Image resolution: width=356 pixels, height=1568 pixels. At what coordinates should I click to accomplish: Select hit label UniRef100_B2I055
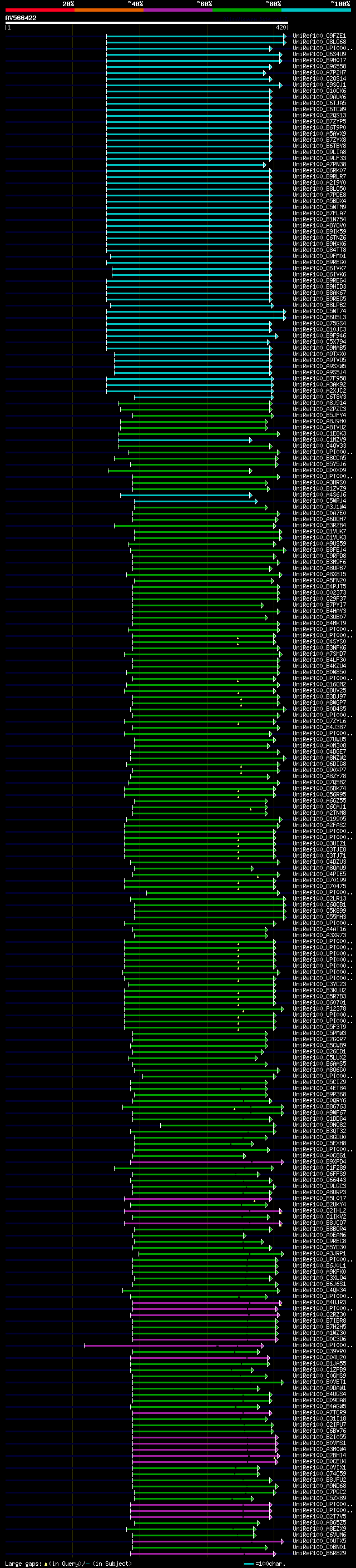[319, 1437]
